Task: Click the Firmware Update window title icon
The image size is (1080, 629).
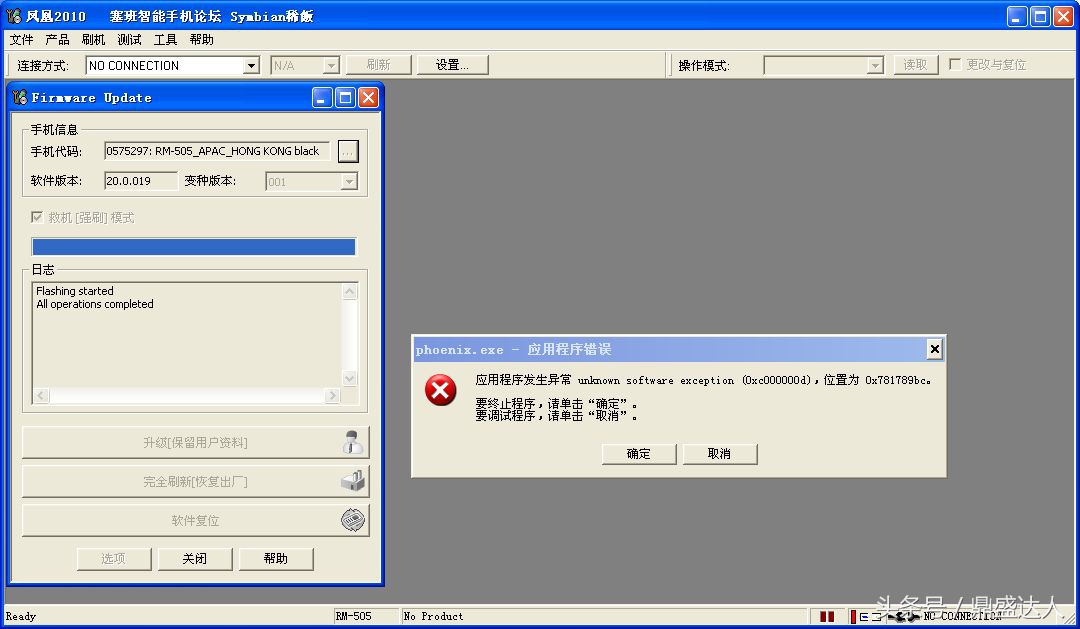Action: click(x=18, y=97)
